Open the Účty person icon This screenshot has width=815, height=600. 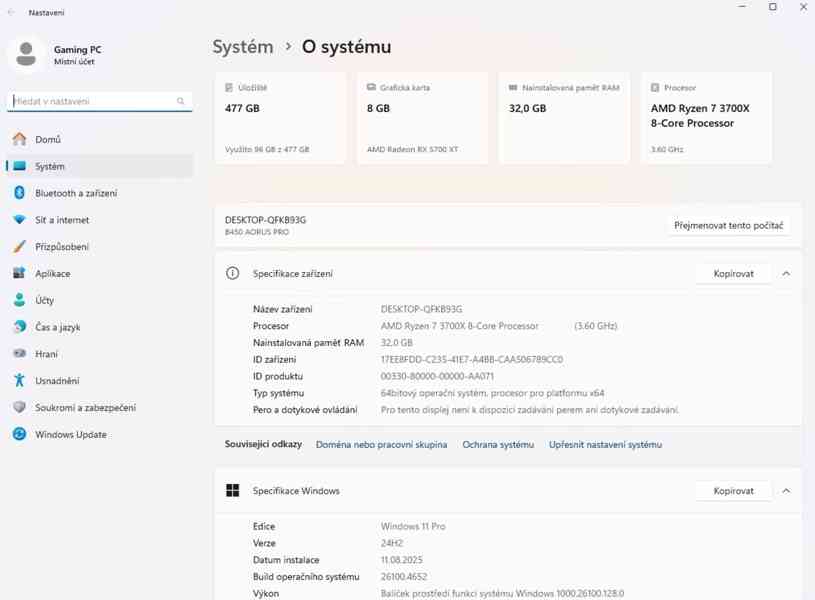[19, 300]
